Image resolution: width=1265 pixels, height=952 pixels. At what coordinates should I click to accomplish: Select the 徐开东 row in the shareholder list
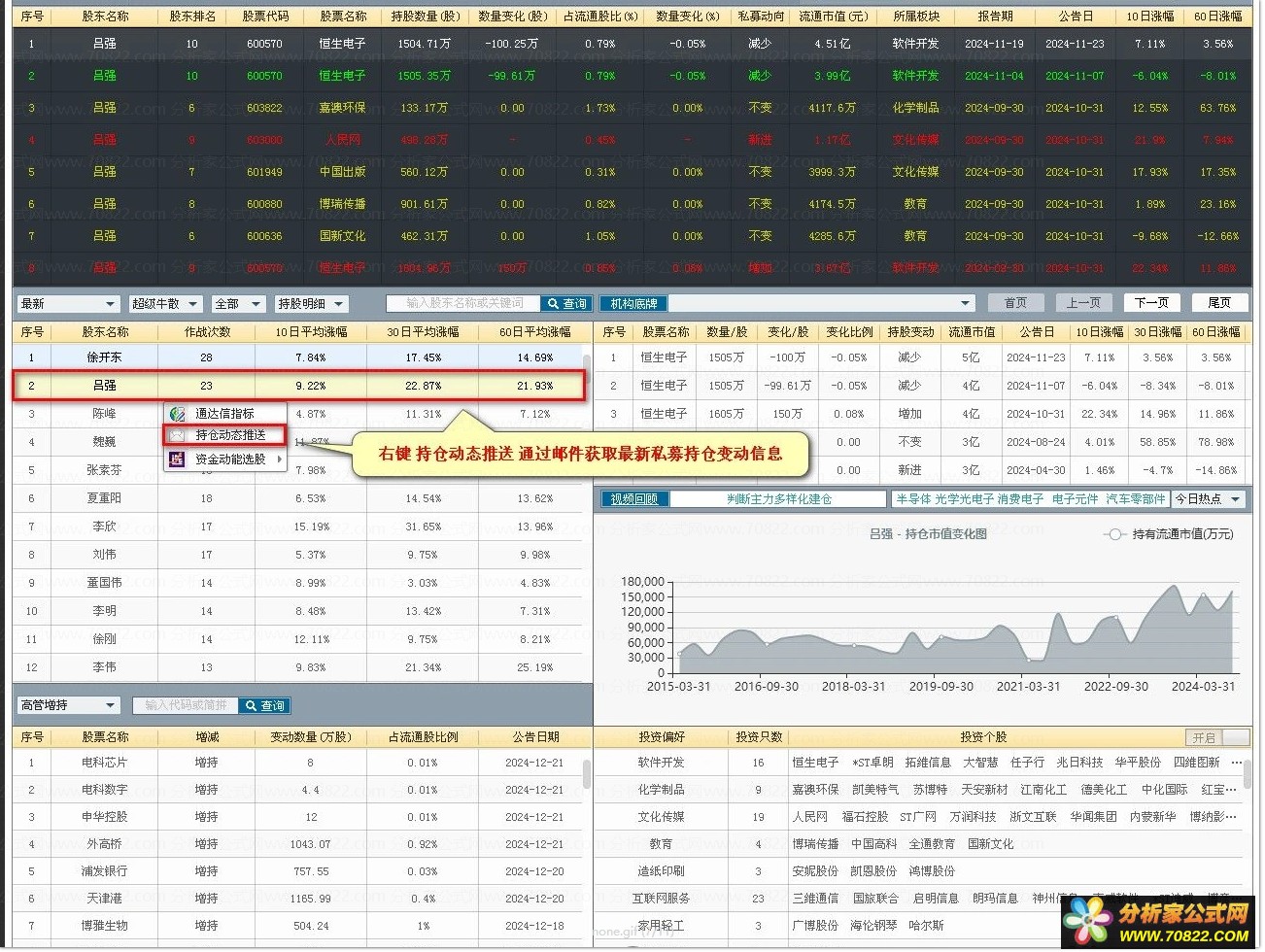(297, 357)
